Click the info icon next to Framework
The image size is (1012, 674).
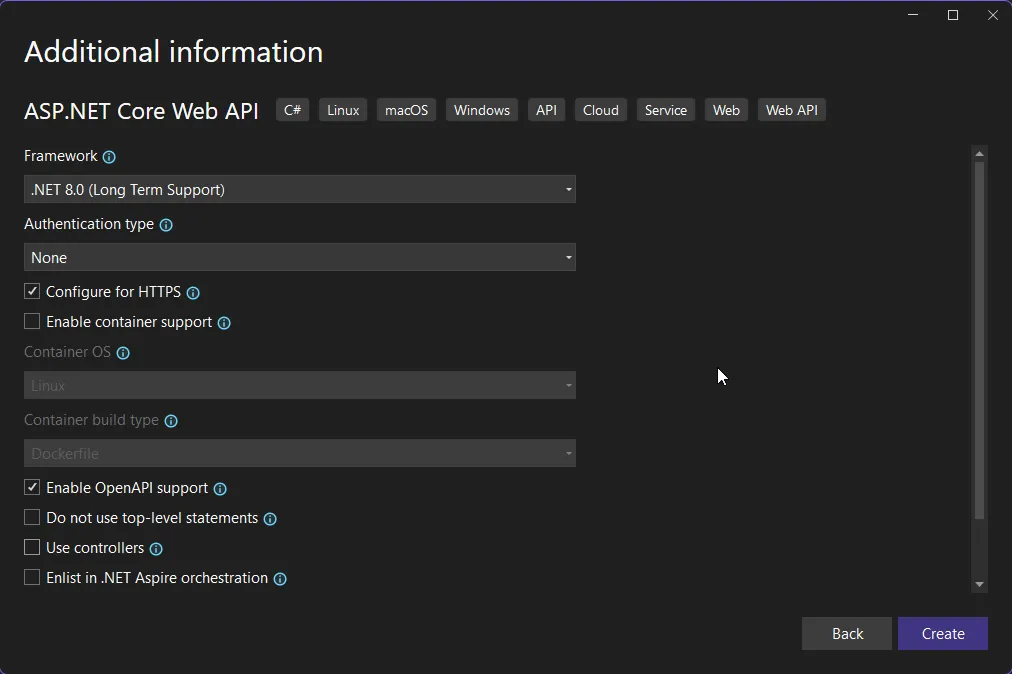(x=109, y=157)
